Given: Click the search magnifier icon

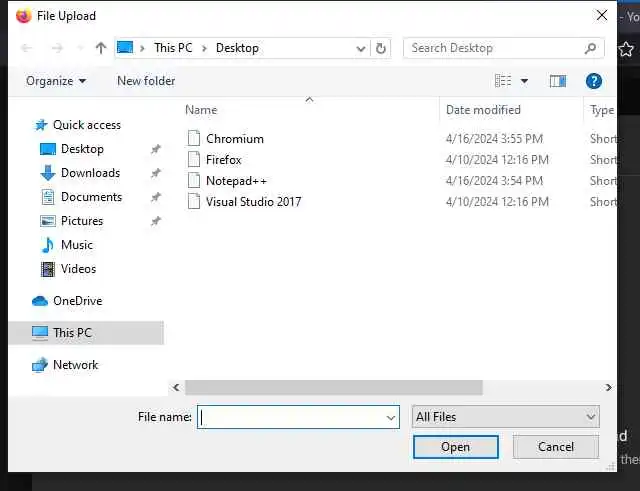Looking at the screenshot, I should pyautogui.click(x=590, y=48).
